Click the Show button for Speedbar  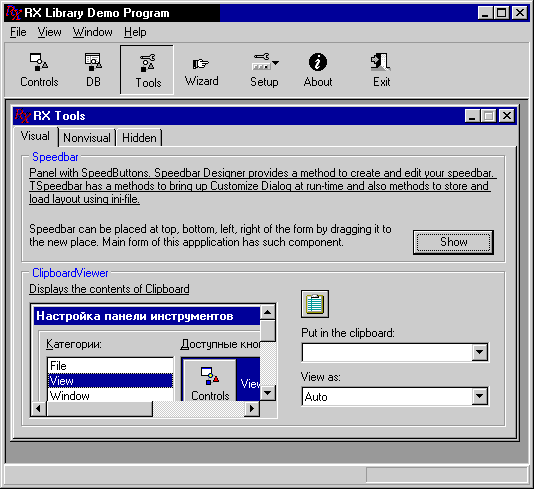[453, 242]
